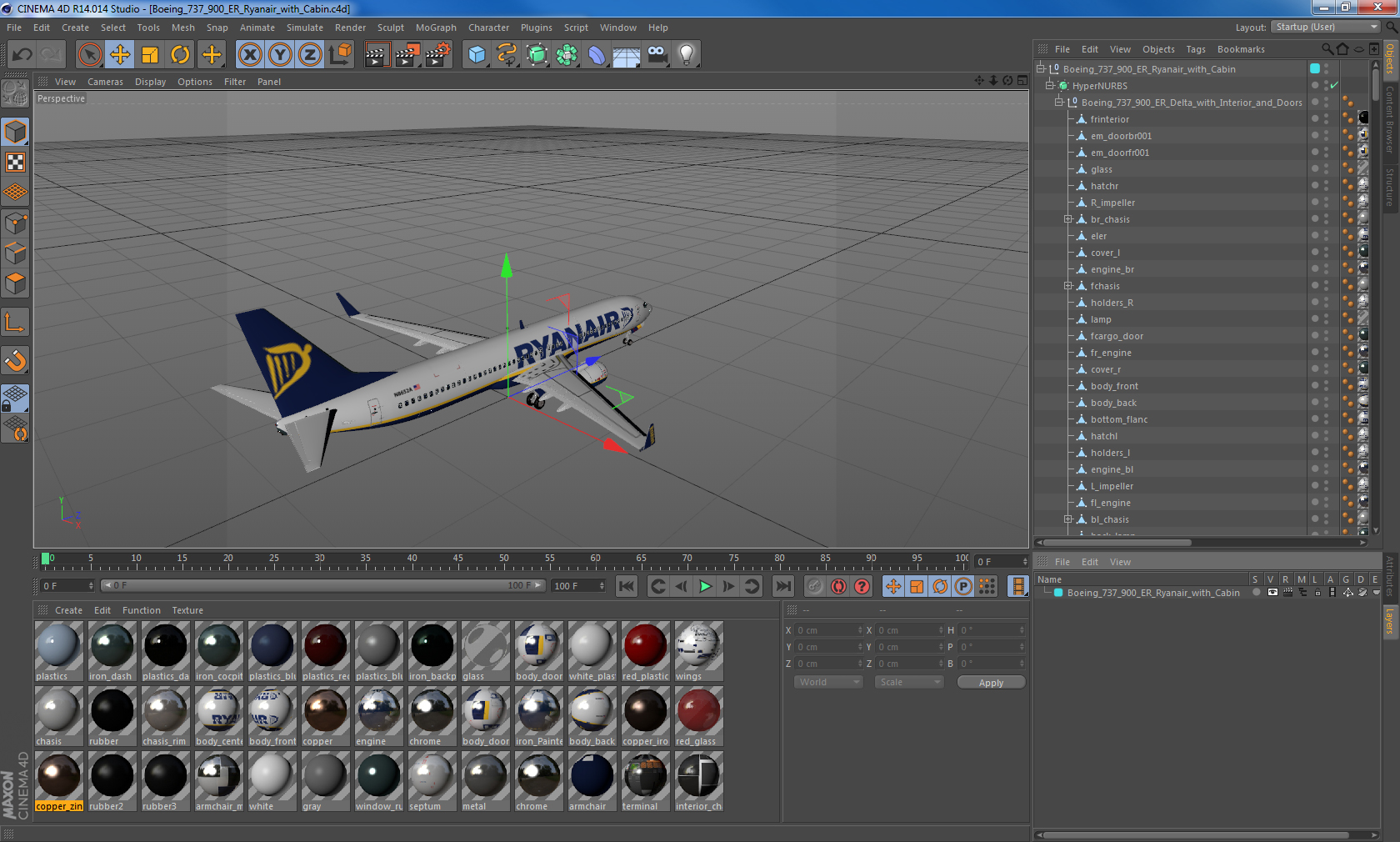The image size is (1400, 842).
Task: Open viewport Cameras menu
Action: (105, 82)
